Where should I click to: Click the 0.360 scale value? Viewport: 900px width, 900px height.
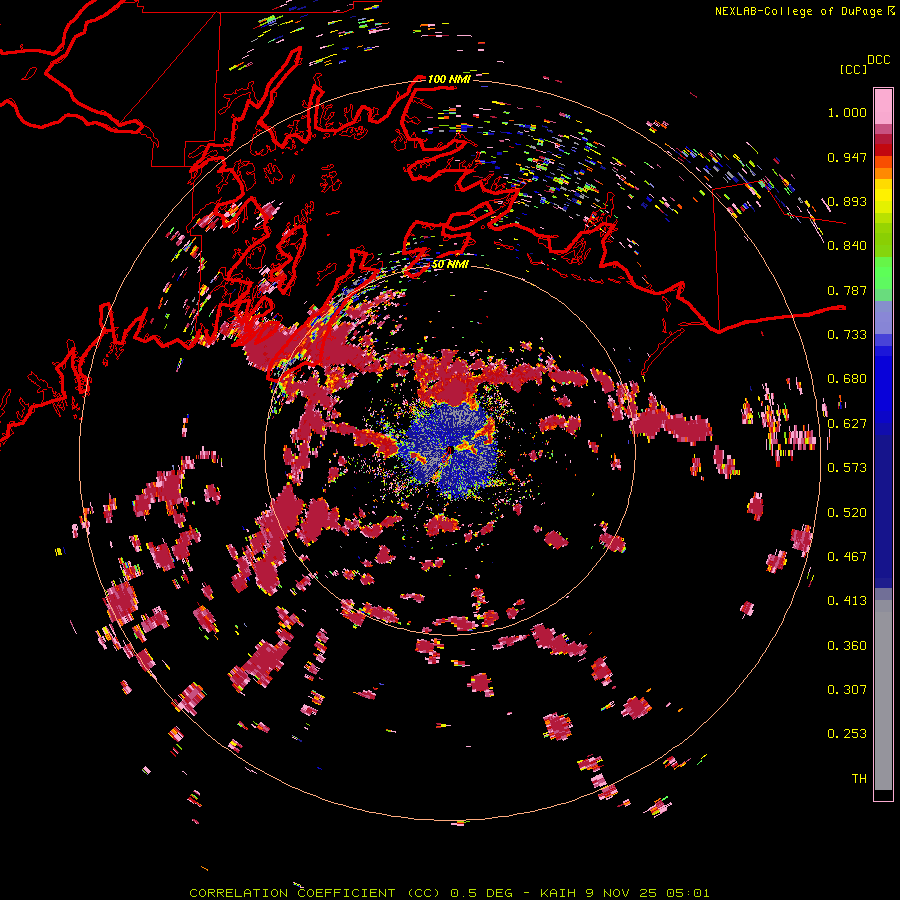[x=847, y=646]
